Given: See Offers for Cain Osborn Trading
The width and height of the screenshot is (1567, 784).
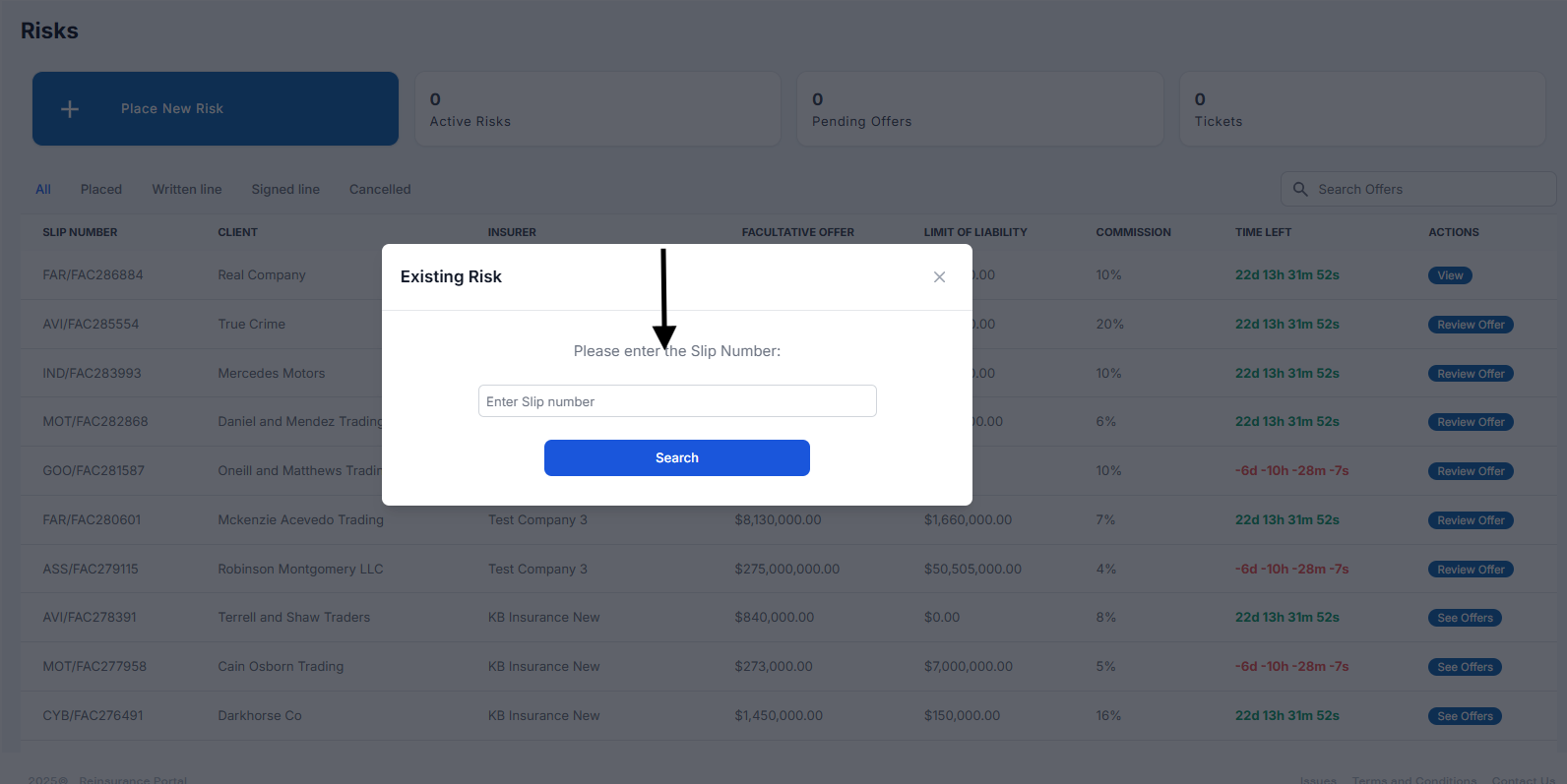Looking at the screenshot, I should [x=1465, y=667].
